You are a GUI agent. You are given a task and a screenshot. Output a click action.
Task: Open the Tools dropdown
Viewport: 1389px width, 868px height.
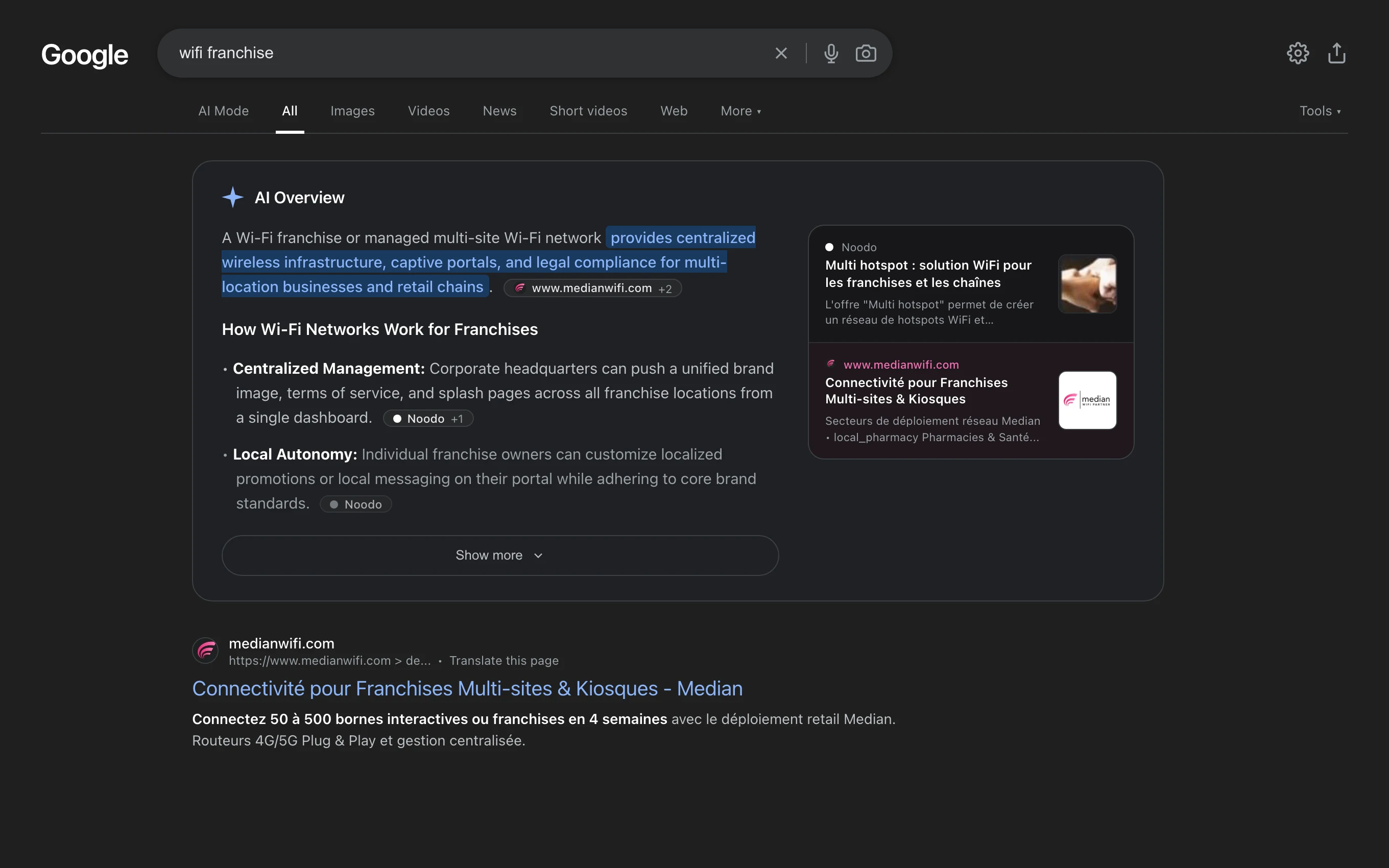[1320, 111]
